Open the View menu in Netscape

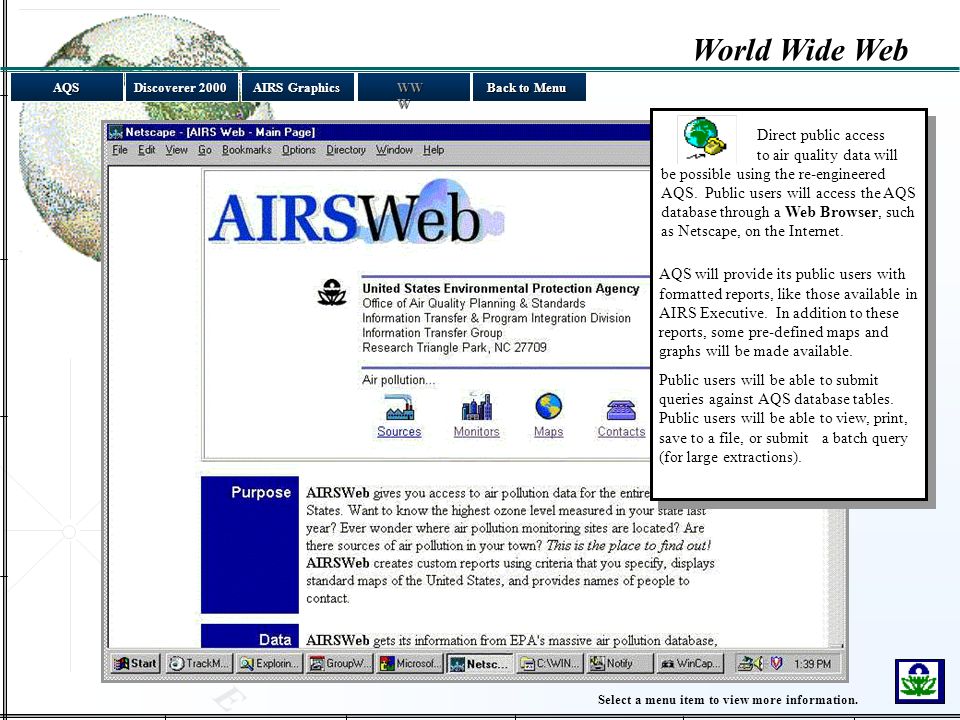(176, 150)
